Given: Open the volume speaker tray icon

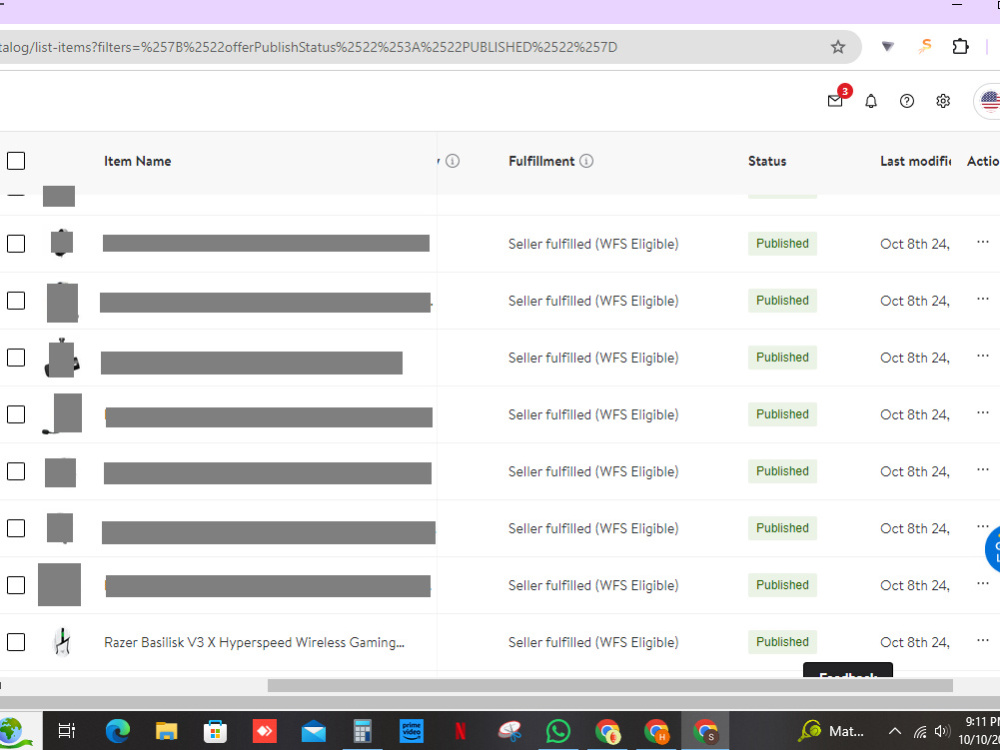Looking at the screenshot, I should 942,732.
